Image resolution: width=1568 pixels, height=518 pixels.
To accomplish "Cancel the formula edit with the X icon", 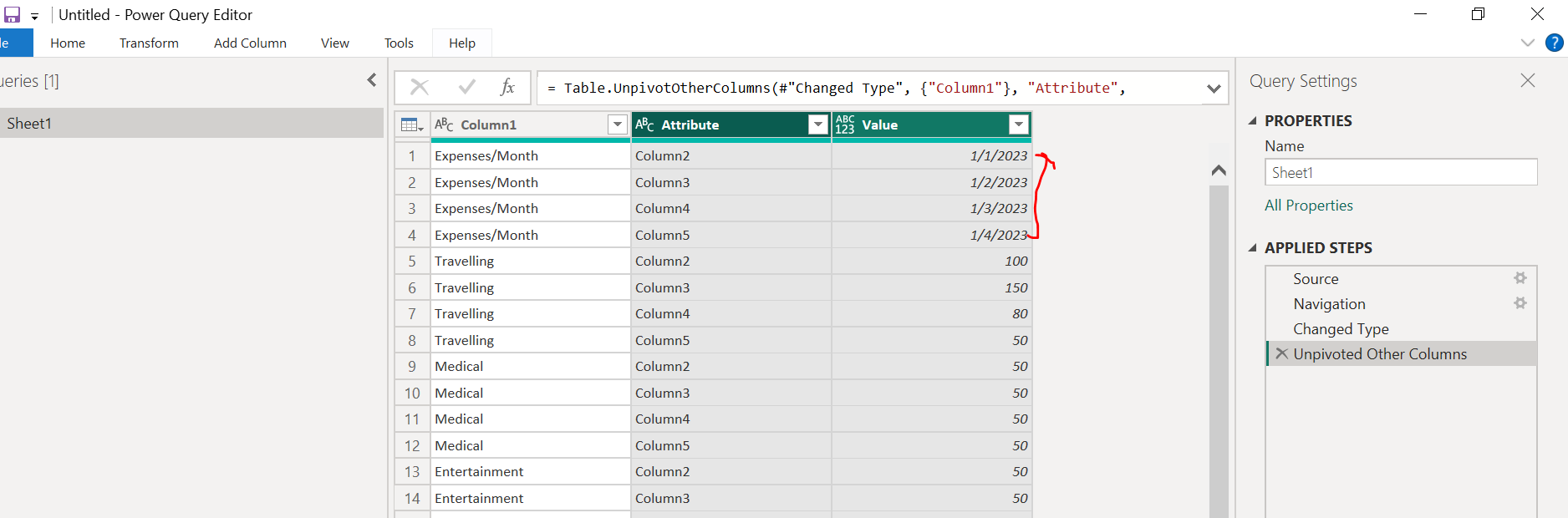I will click(420, 88).
